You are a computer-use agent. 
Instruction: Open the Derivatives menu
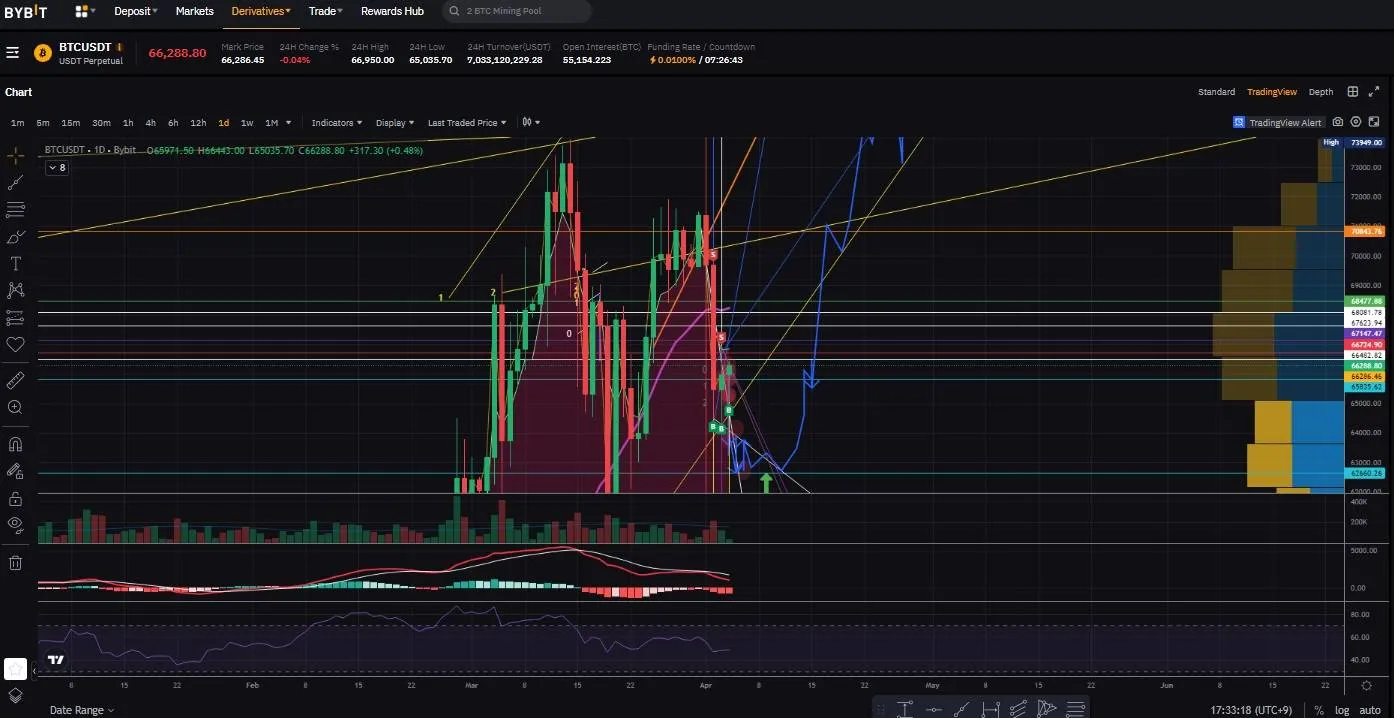pyautogui.click(x=261, y=11)
